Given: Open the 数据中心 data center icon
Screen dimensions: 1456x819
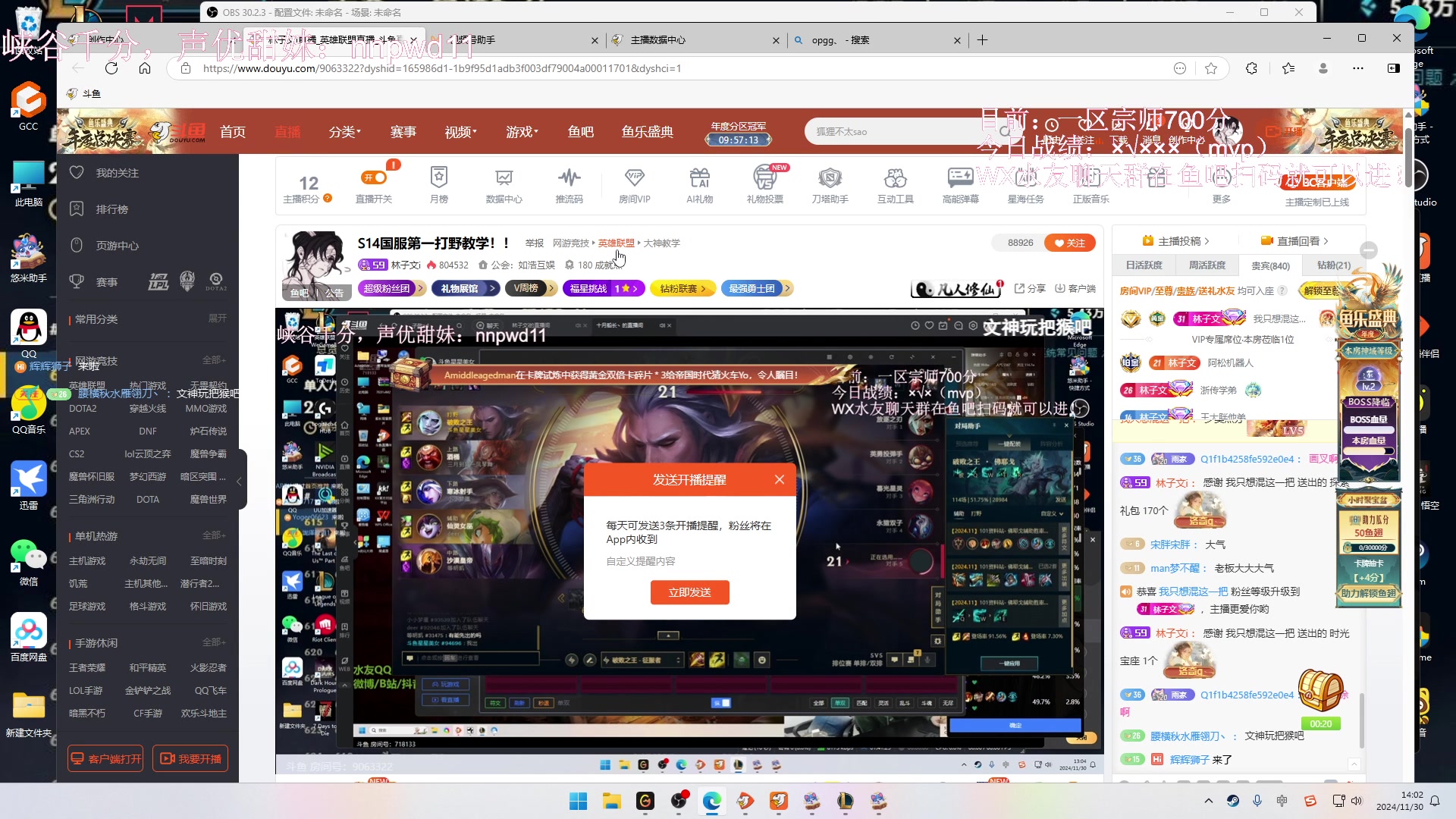Looking at the screenshot, I should 504,184.
